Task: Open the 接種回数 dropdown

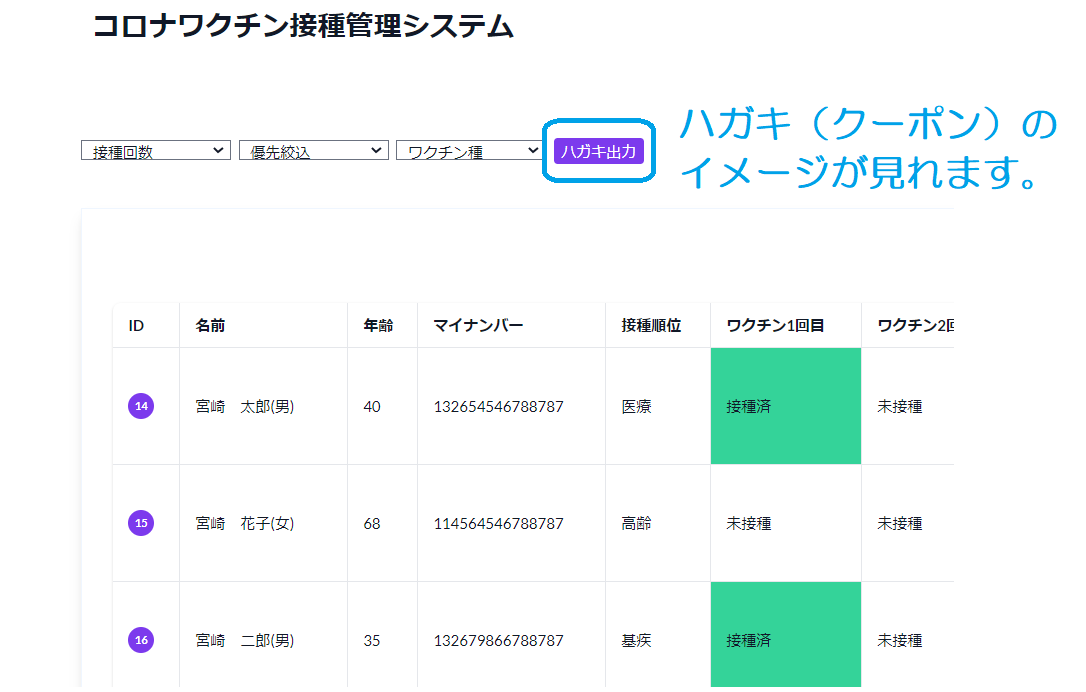Action: tap(156, 150)
